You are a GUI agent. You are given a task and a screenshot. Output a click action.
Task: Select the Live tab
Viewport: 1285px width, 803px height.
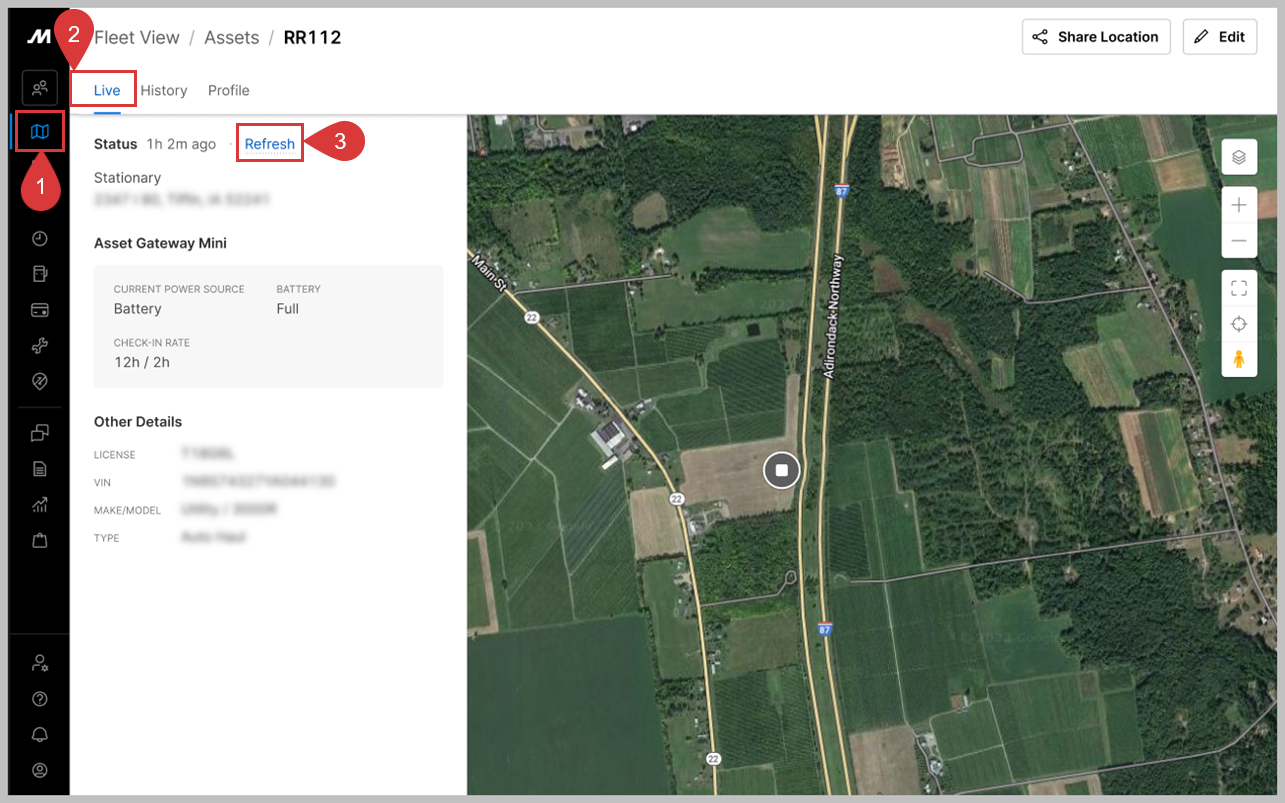(107, 90)
